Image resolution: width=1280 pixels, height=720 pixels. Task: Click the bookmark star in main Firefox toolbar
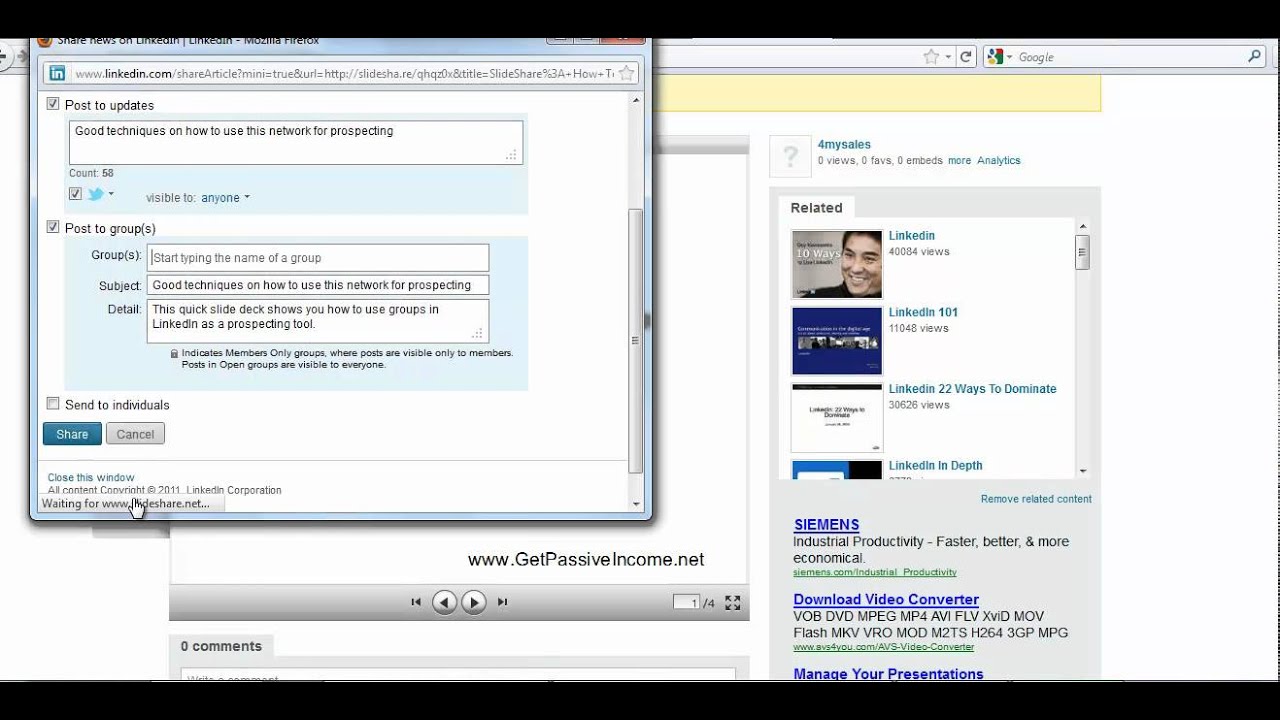931,57
